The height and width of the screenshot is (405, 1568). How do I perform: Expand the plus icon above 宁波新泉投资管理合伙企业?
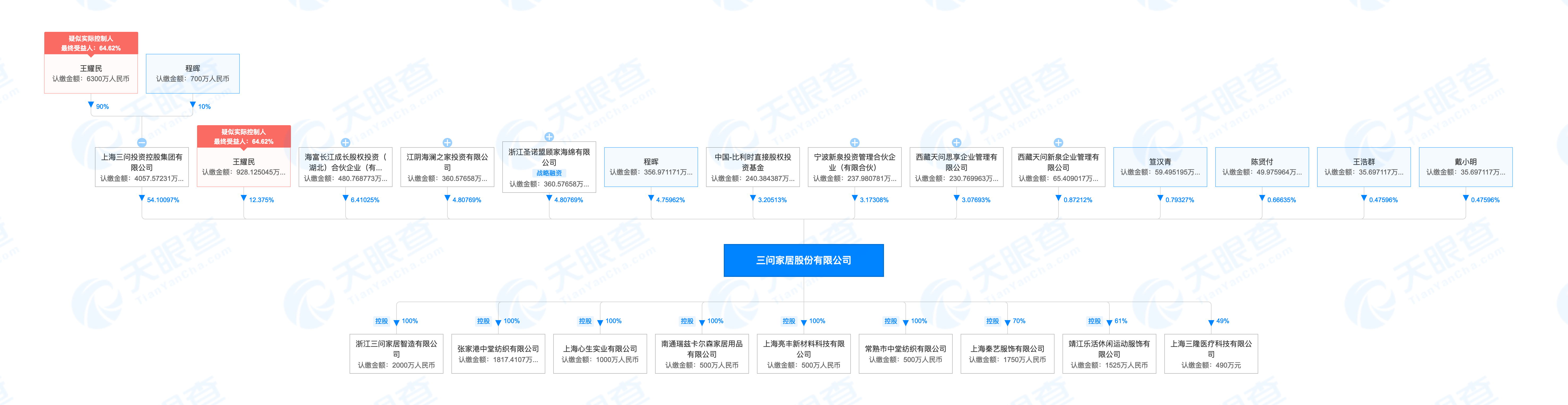[855, 142]
